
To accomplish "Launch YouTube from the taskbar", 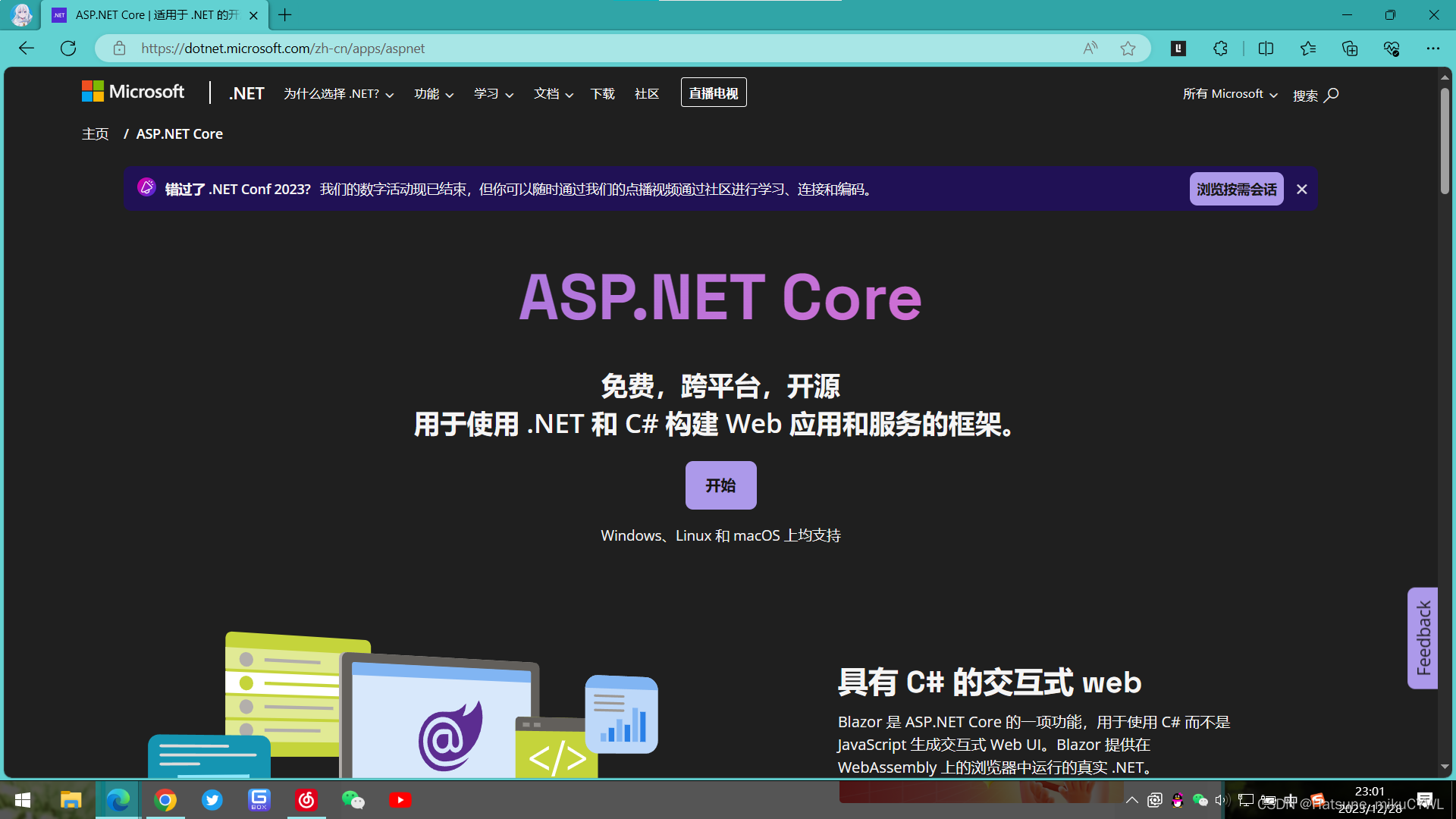I will (x=400, y=799).
